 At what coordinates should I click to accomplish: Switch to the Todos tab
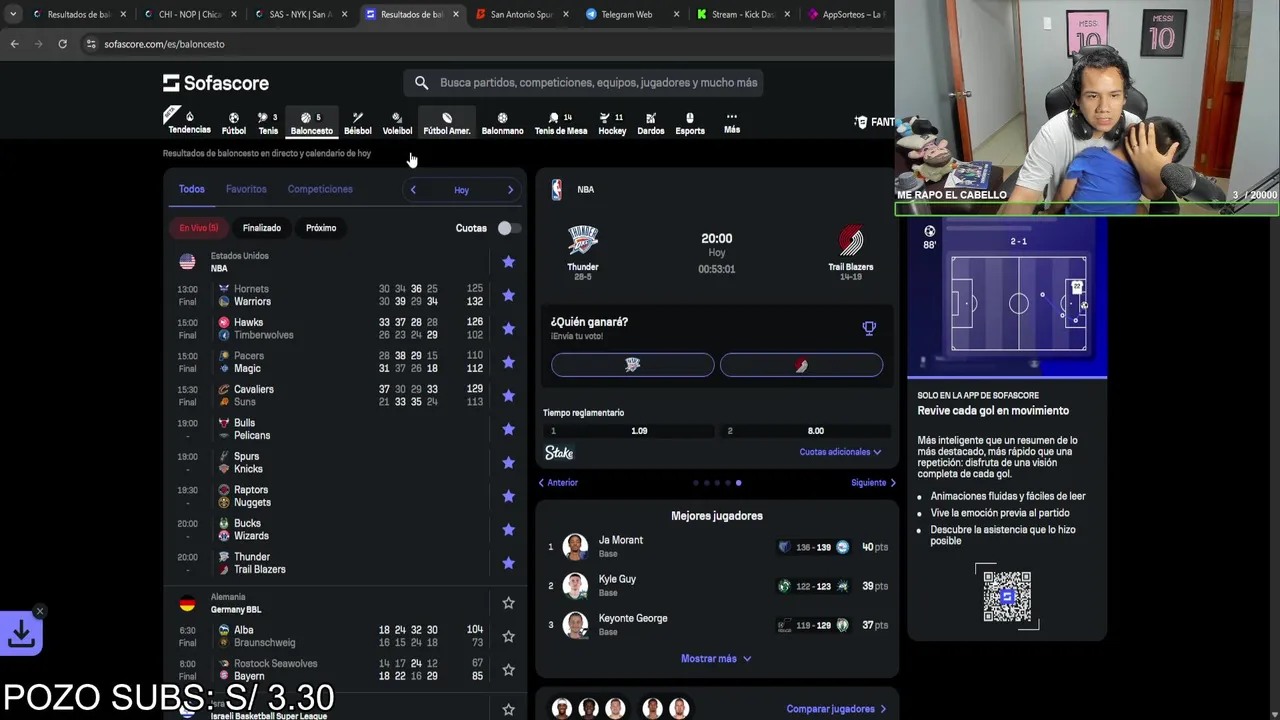coord(191,189)
